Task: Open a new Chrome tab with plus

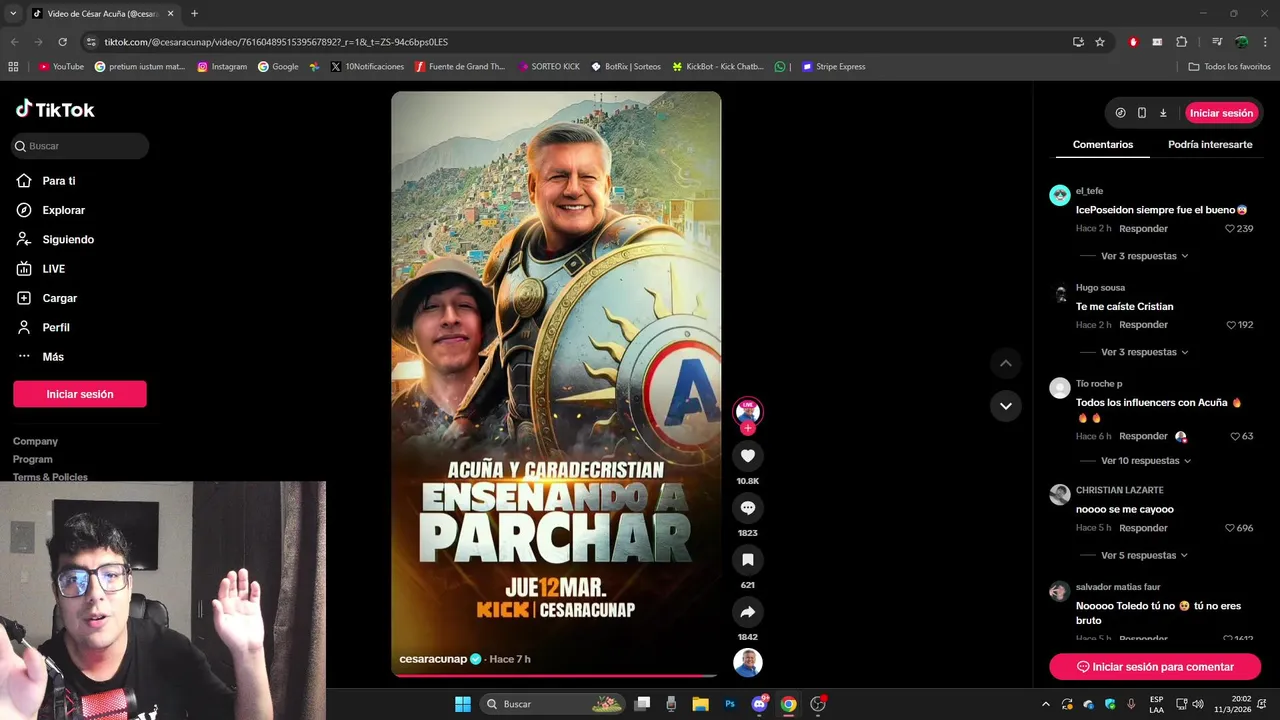Action: click(194, 14)
